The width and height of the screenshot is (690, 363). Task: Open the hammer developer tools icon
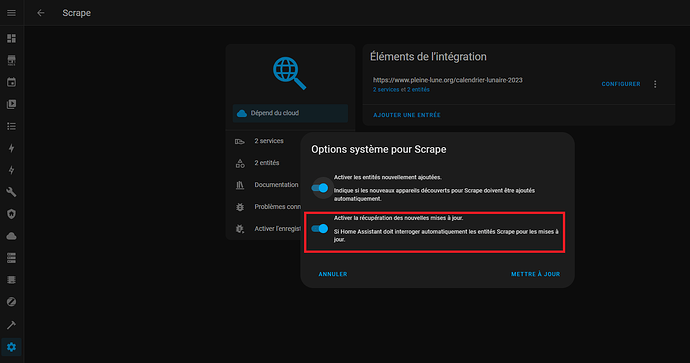coord(11,325)
